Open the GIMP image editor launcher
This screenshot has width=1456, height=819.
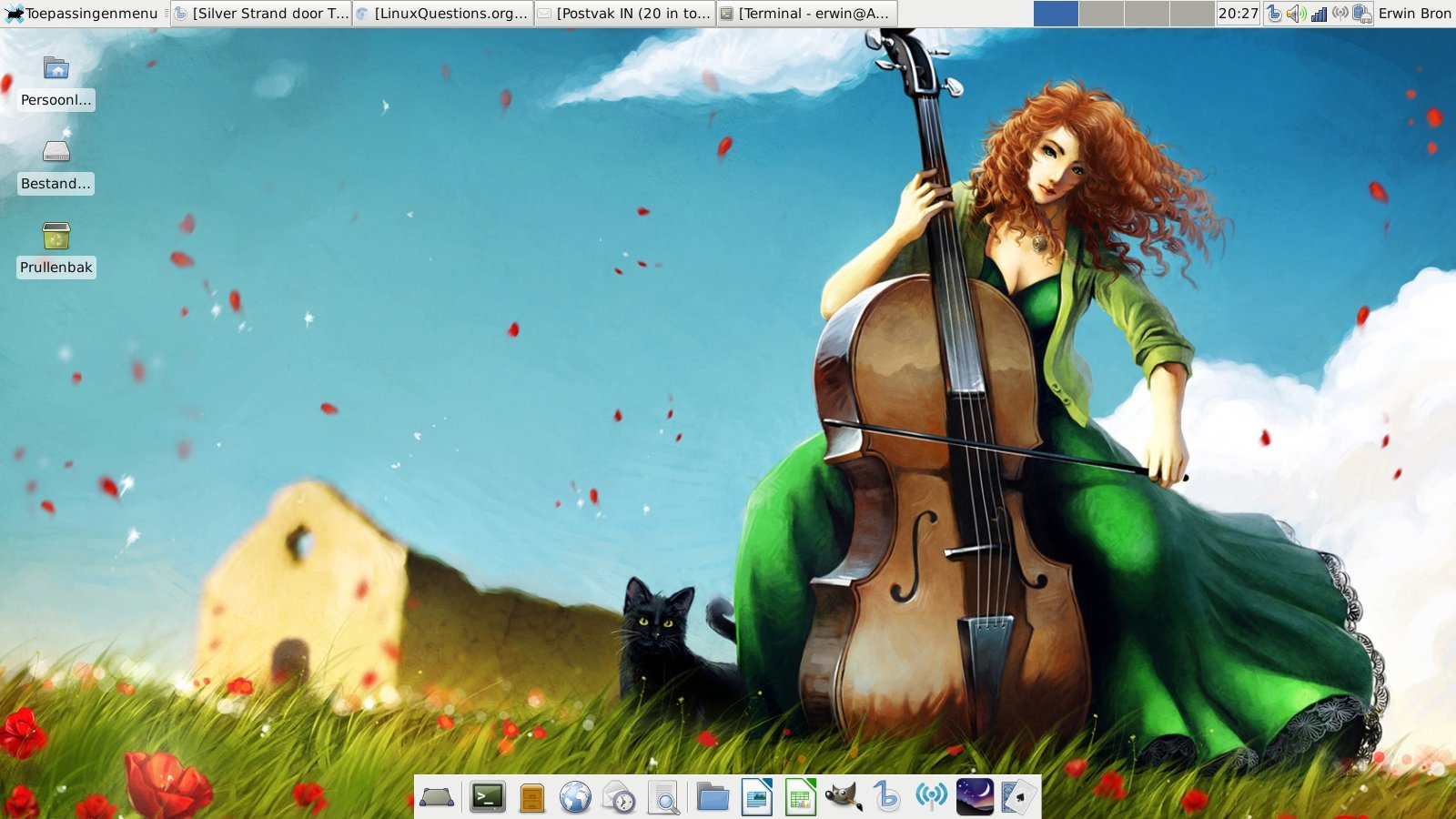pos(843,798)
